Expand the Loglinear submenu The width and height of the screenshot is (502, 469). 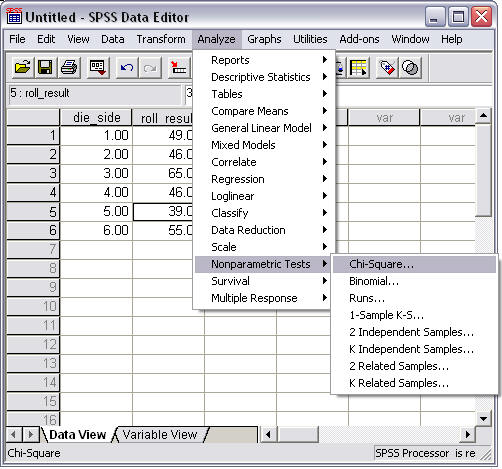[x=264, y=196]
